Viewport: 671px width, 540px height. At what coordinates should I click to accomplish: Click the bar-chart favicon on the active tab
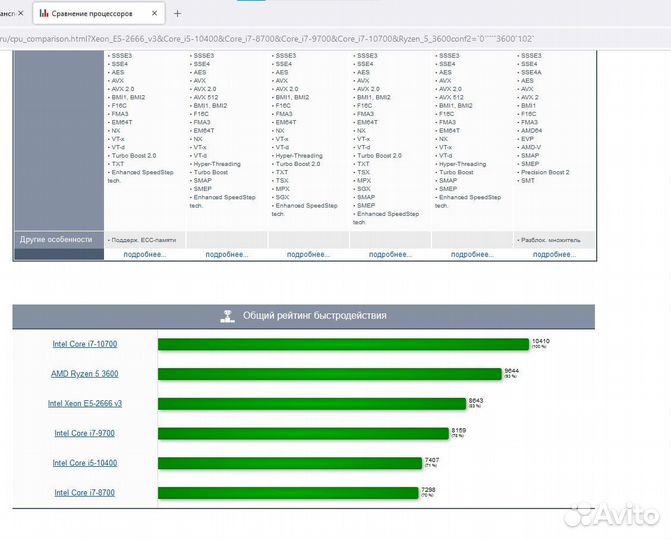[44, 14]
